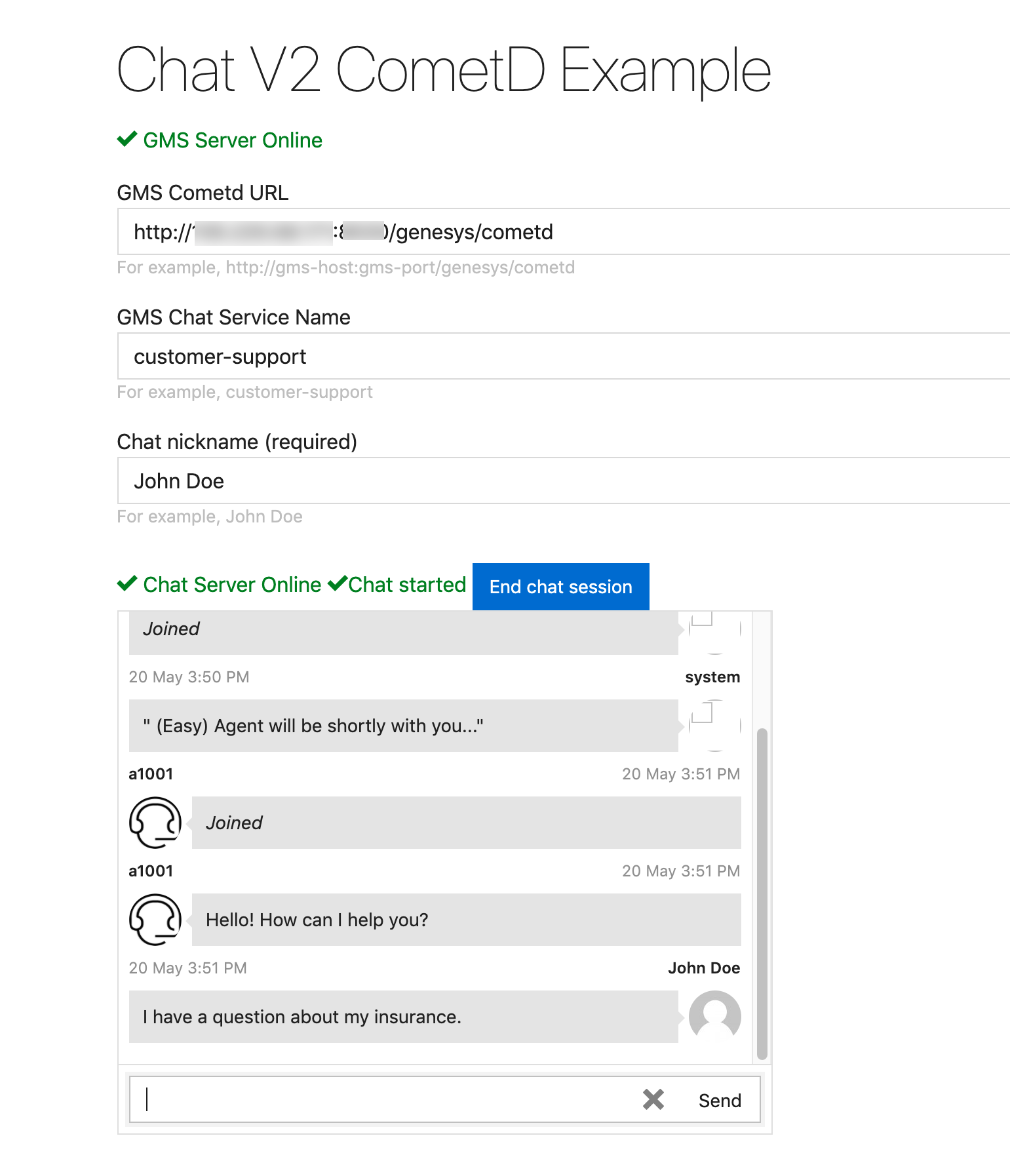Click the "Hello! How can I help you?" message
Screen dimensions: 1010x1176
point(467,920)
